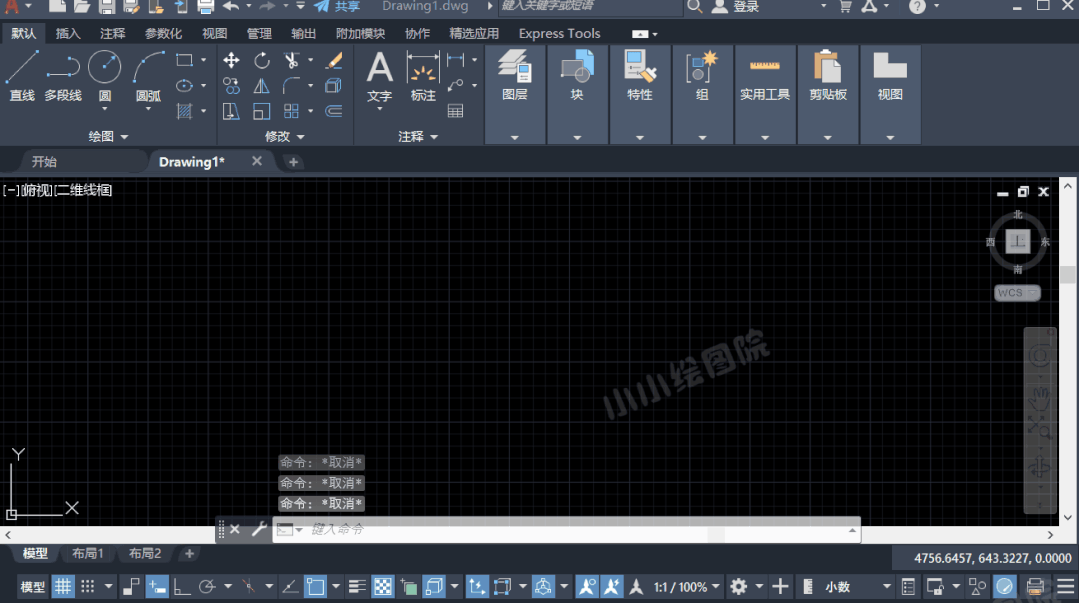Activate the Move tool
This screenshot has width=1079, height=603.
pyautogui.click(x=231, y=60)
